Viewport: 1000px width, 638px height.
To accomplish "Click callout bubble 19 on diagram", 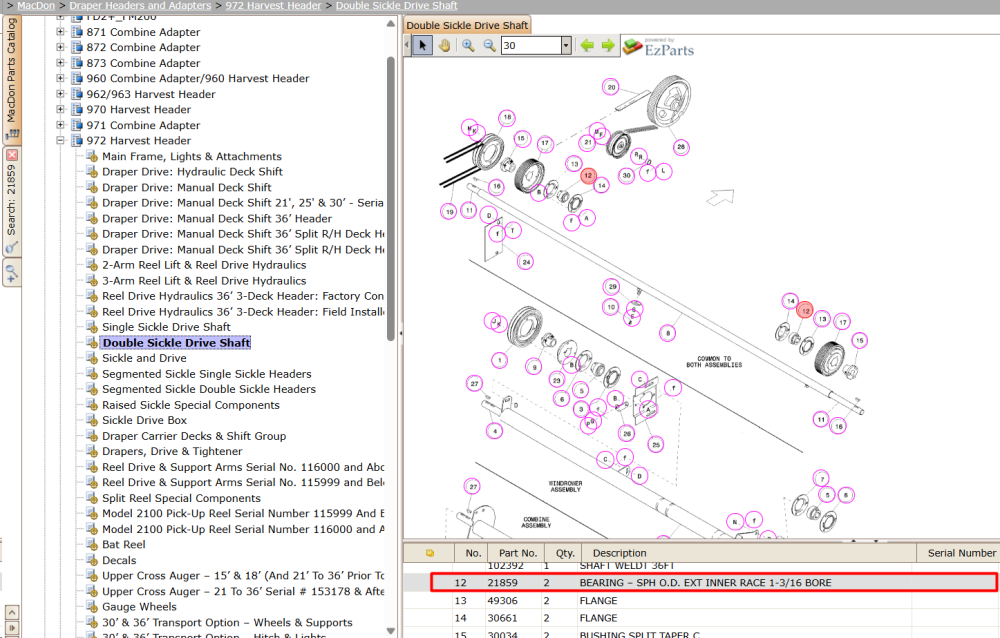I will pos(449,211).
